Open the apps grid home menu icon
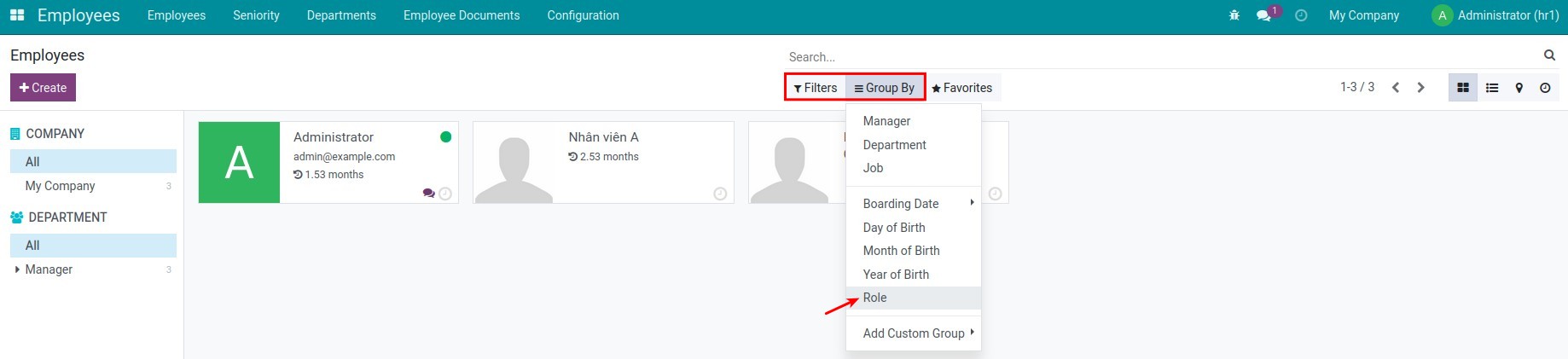Screen dimensions: 1568x359 pos(17,15)
